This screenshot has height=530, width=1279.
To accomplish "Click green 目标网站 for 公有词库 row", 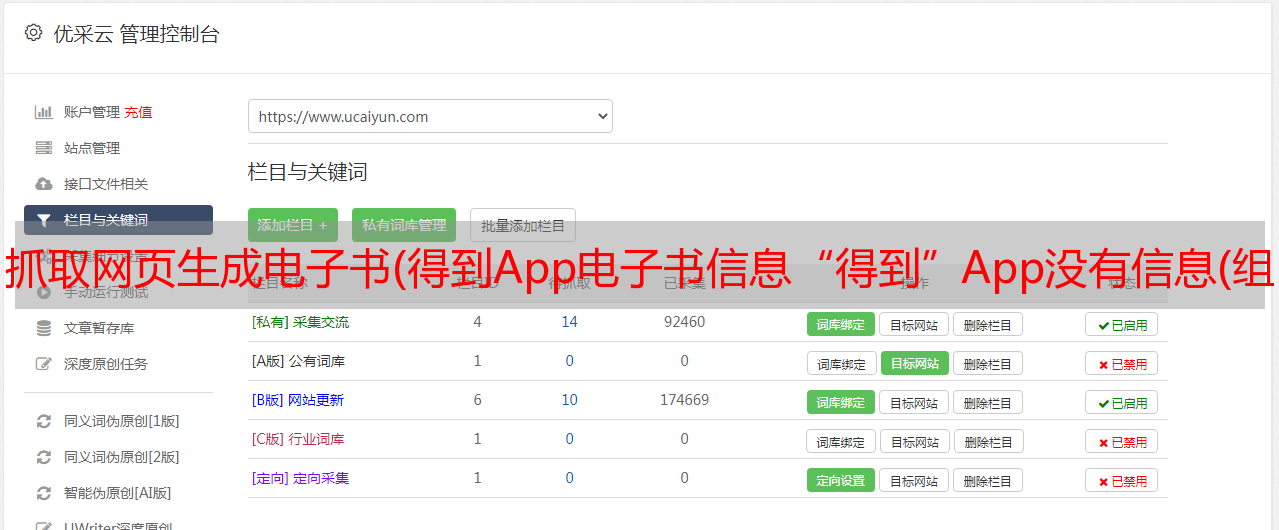I will click(x=915, y=363).
